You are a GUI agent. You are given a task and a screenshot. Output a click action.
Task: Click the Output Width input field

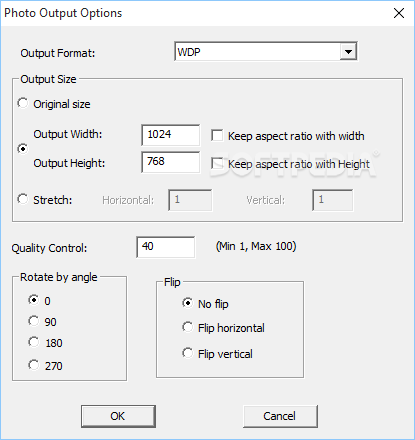click(x=171, y=135)
